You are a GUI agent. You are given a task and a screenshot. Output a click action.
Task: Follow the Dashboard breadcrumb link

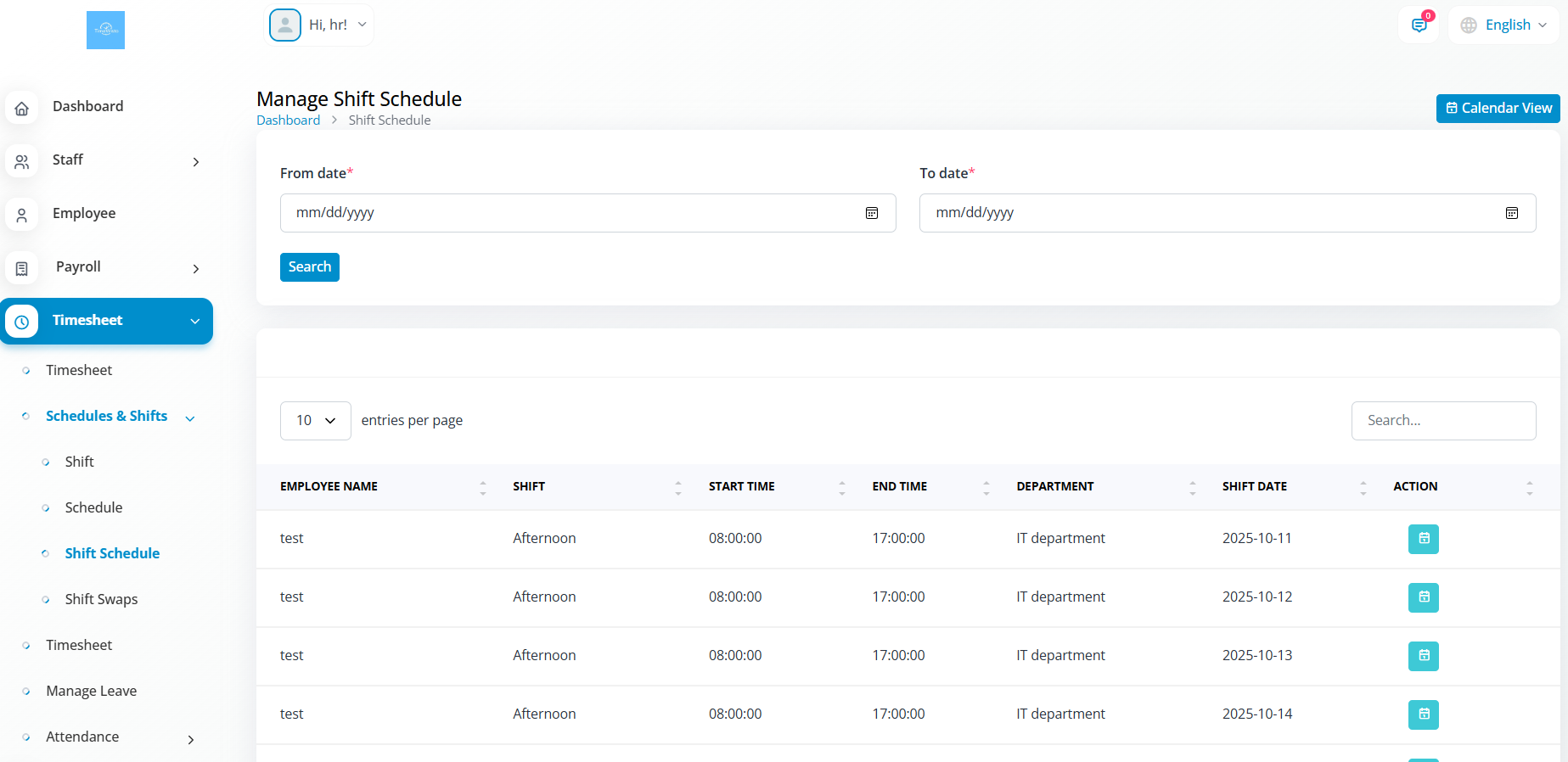pyautogui.click(x=288, y=120)
